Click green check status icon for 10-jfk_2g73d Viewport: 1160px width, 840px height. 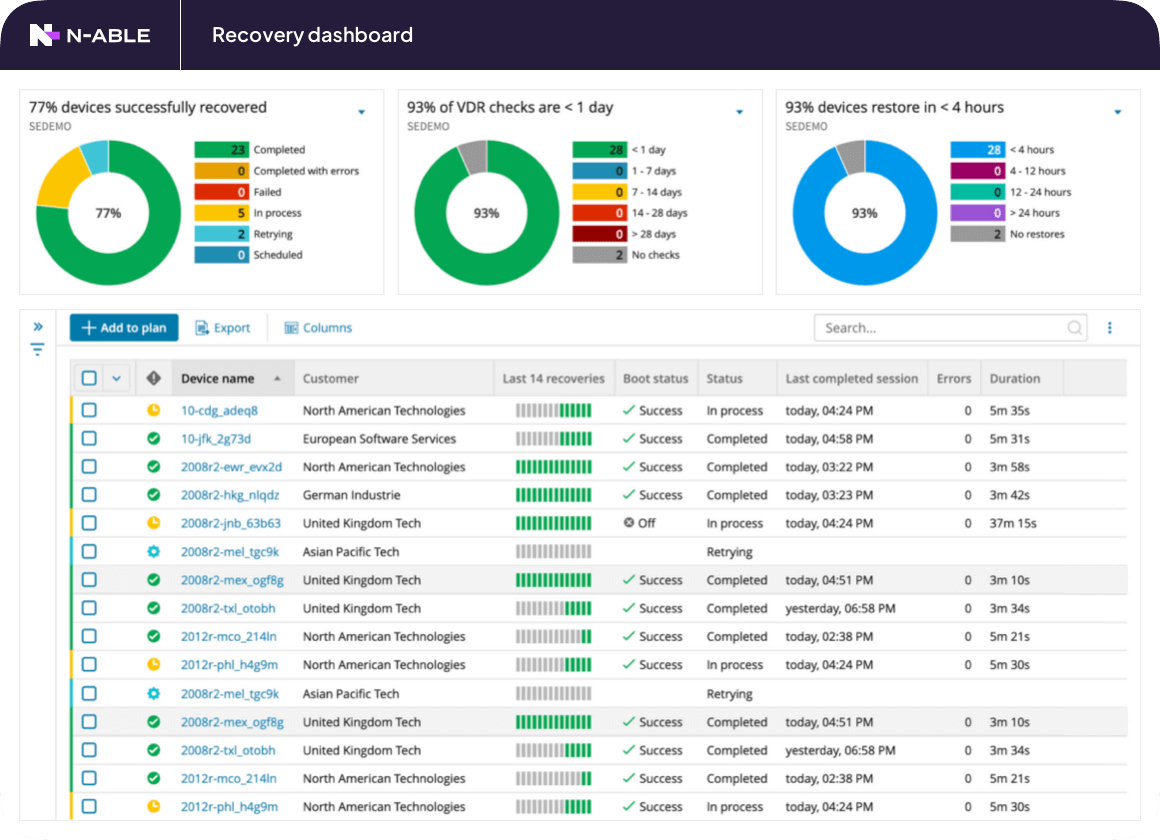pyautogui.click(x=153, y=438)
